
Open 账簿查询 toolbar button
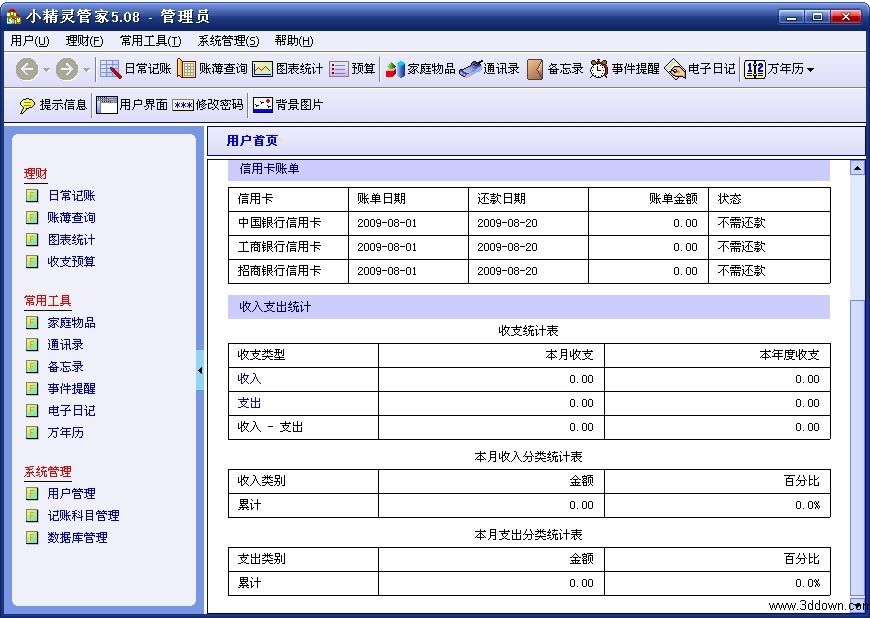pos(212,69)
